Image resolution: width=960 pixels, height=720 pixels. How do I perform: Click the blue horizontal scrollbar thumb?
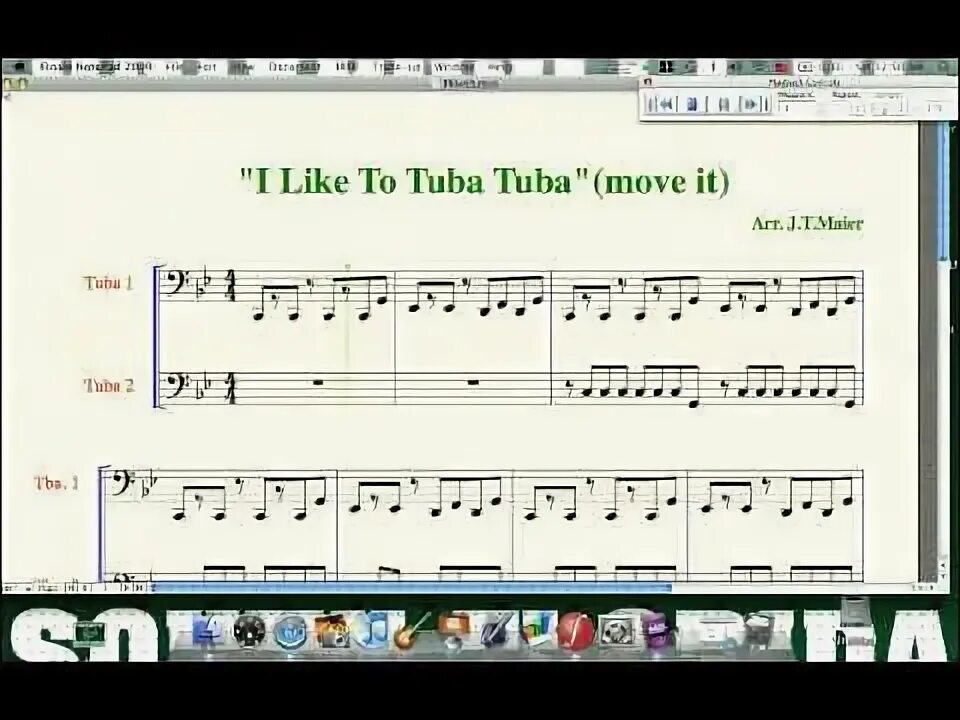(x=411, y=588)
